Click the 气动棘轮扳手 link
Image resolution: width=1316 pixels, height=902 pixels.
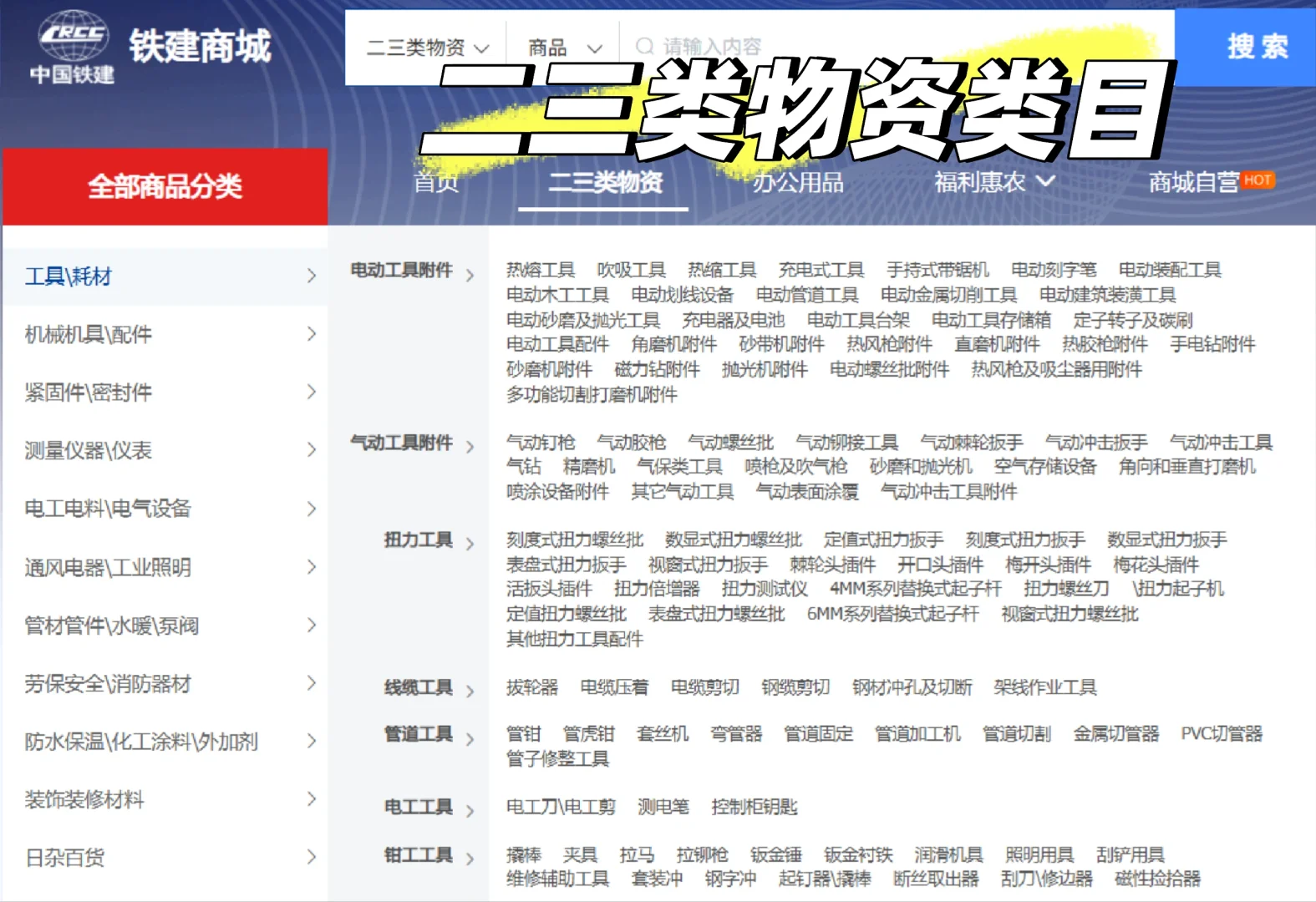tap(972, 443)
